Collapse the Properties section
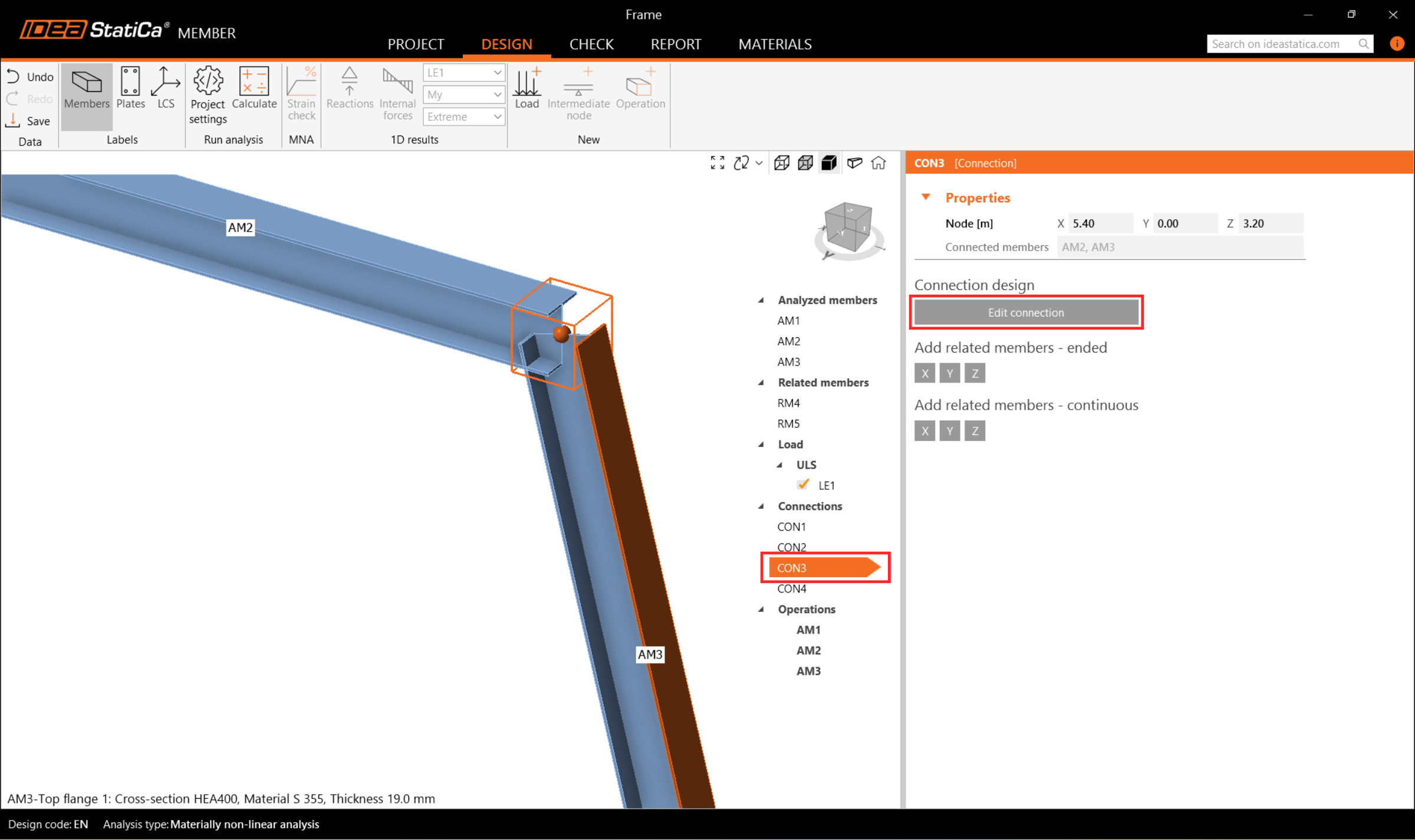The width and height of the screenshot is (1415, 840). (x=926, y=197)
